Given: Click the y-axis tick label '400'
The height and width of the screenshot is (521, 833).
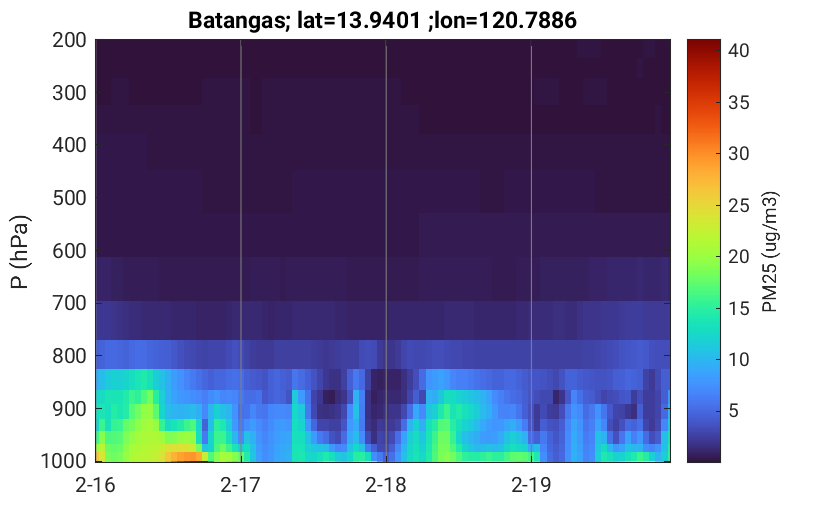Looking at the screenshot, I should point(69,145).
